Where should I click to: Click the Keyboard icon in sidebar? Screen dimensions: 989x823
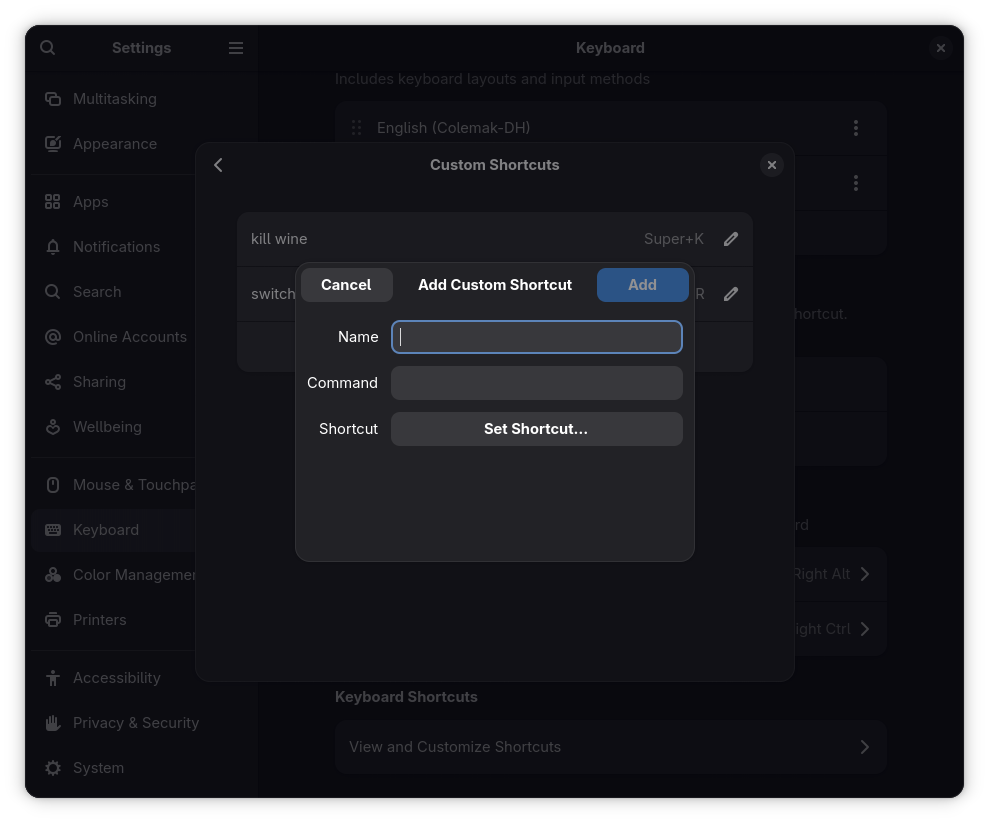[53, 530]
